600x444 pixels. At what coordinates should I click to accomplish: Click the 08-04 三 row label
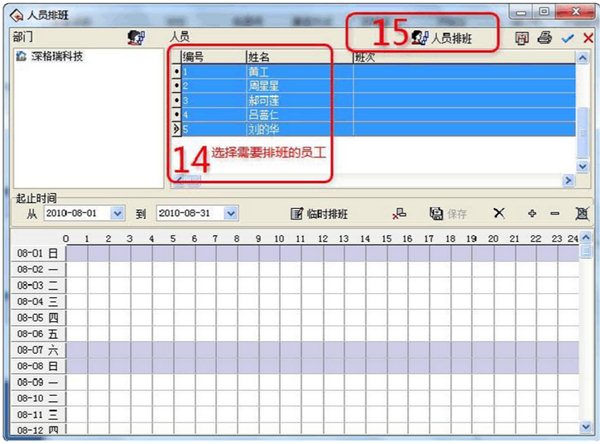pos(38,302)
